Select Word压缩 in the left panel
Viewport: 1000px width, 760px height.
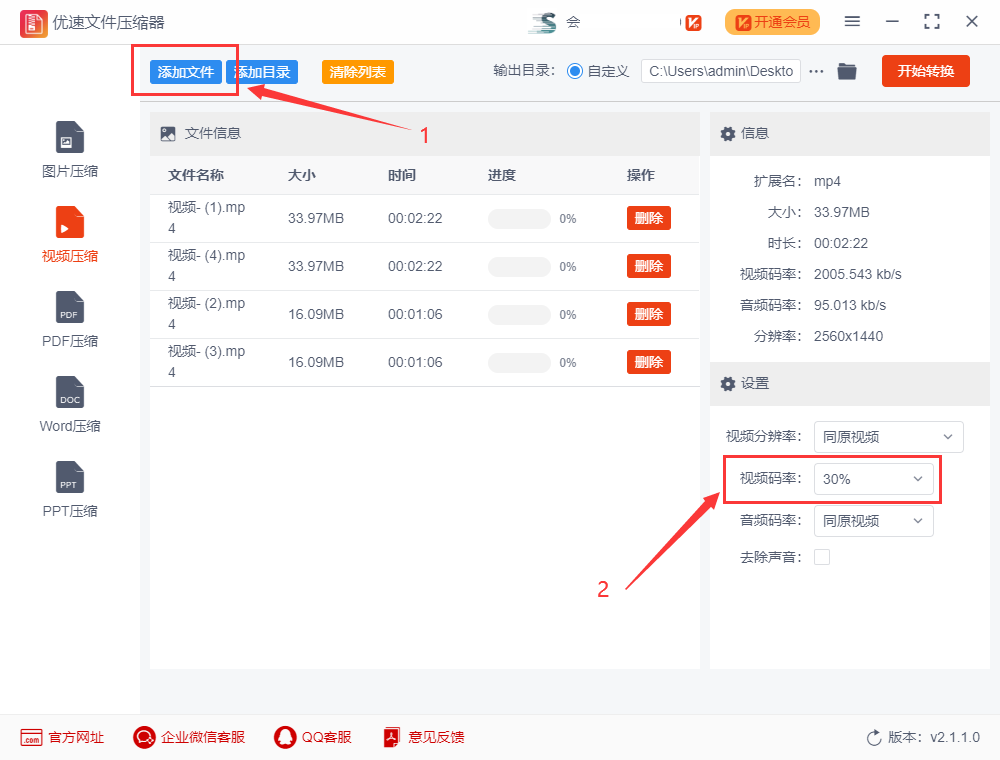click(69, 403)
